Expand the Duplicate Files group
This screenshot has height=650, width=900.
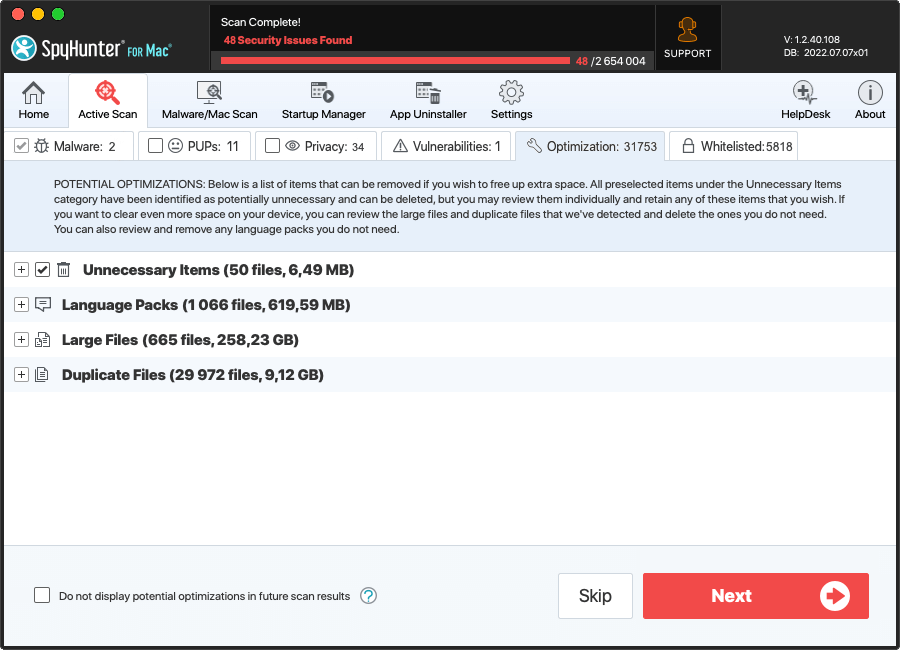click(21, 375)
